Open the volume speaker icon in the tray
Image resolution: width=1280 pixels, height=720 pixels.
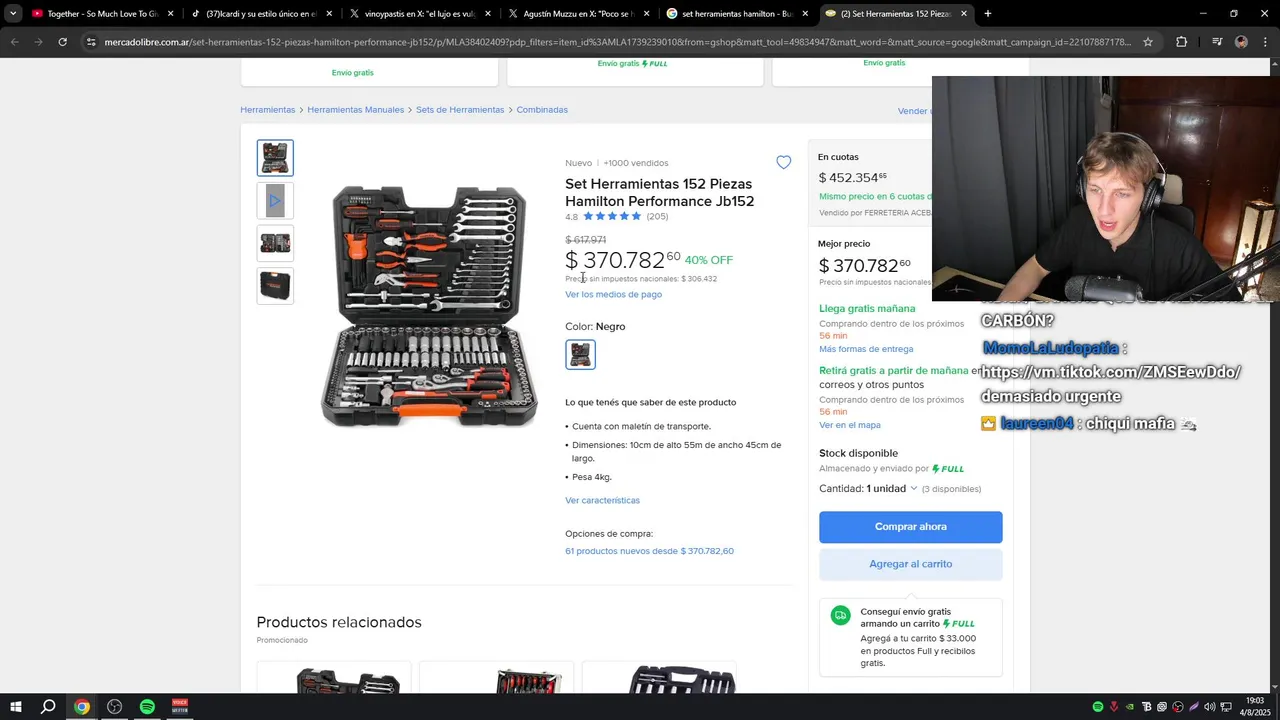click(x=1210, y=707)
